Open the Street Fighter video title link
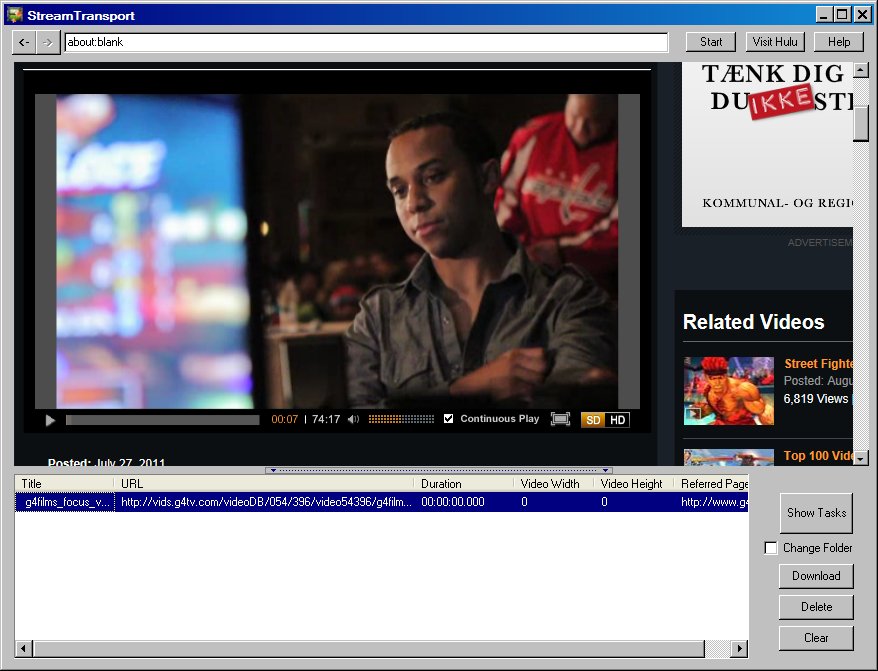Image resolution: width=878 pixels, height=671 pixels. tap(818, 364)
